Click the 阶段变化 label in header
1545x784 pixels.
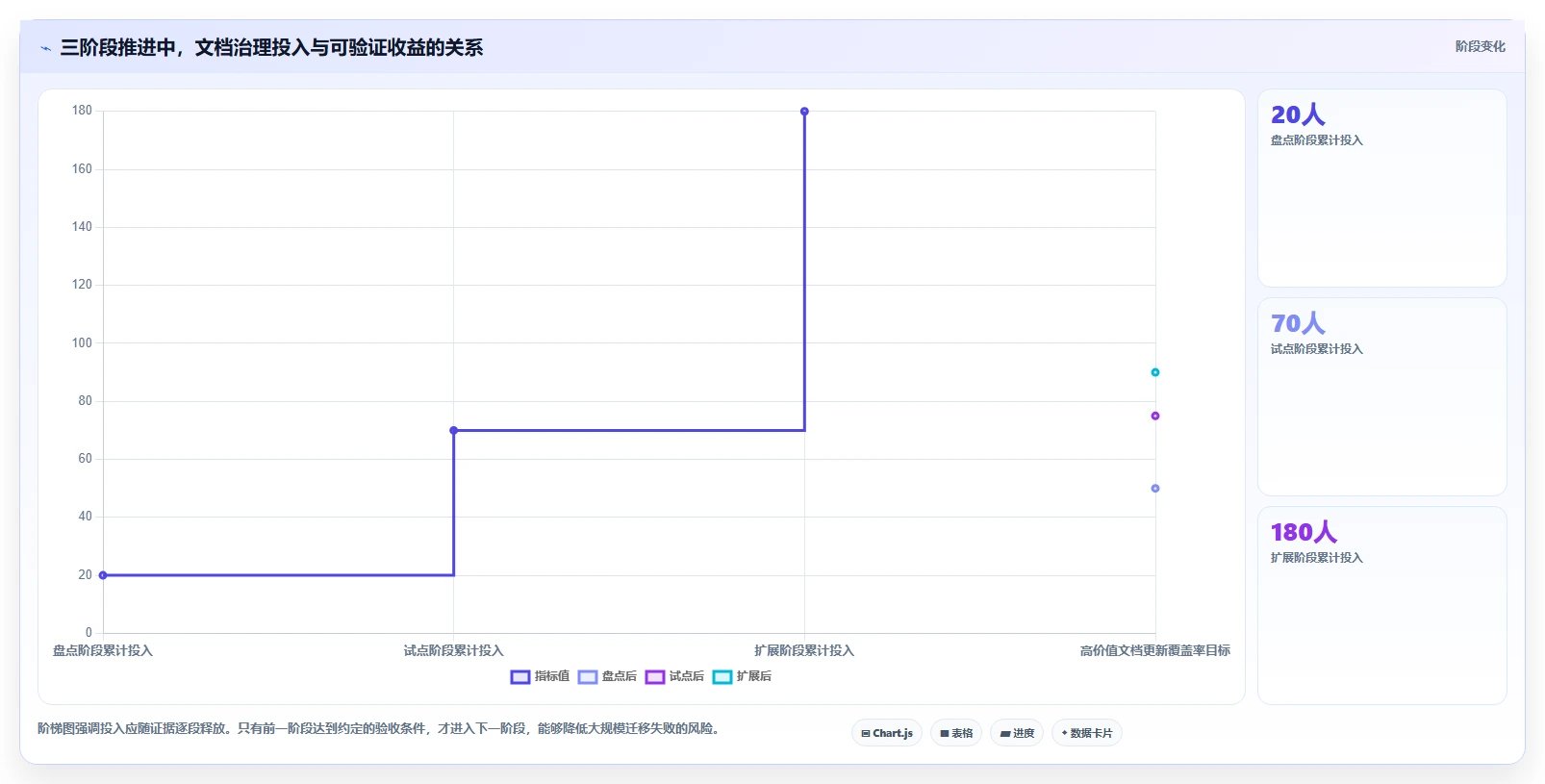(x=1480, y=46)
